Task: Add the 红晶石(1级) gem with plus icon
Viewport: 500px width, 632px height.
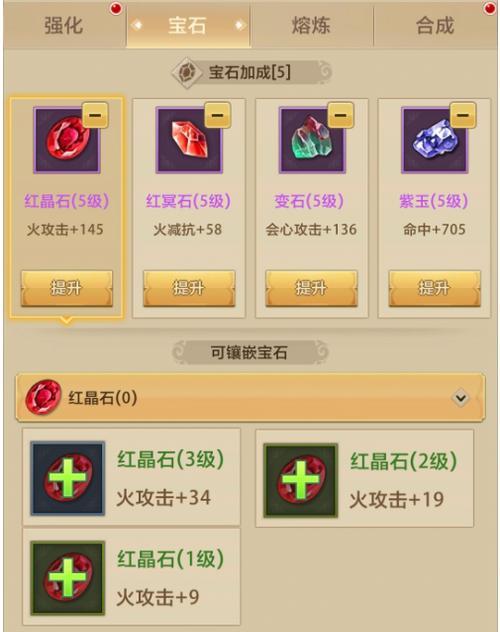Action: point(68,578)
